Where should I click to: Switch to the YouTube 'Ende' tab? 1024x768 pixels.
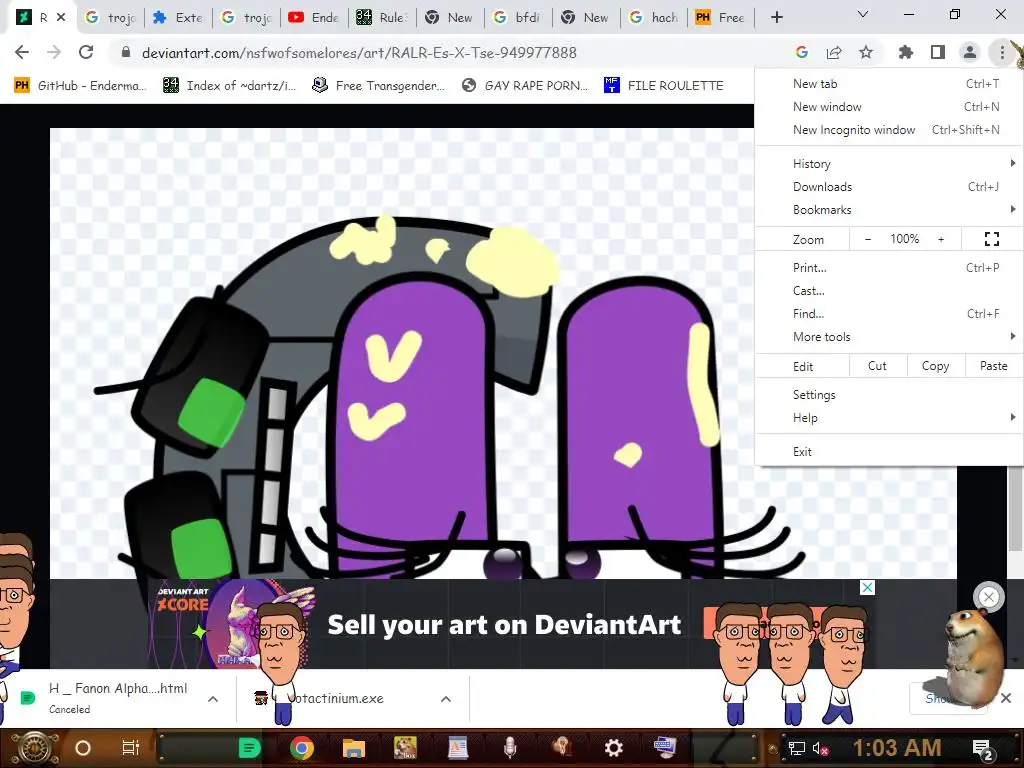coord(314,18)
